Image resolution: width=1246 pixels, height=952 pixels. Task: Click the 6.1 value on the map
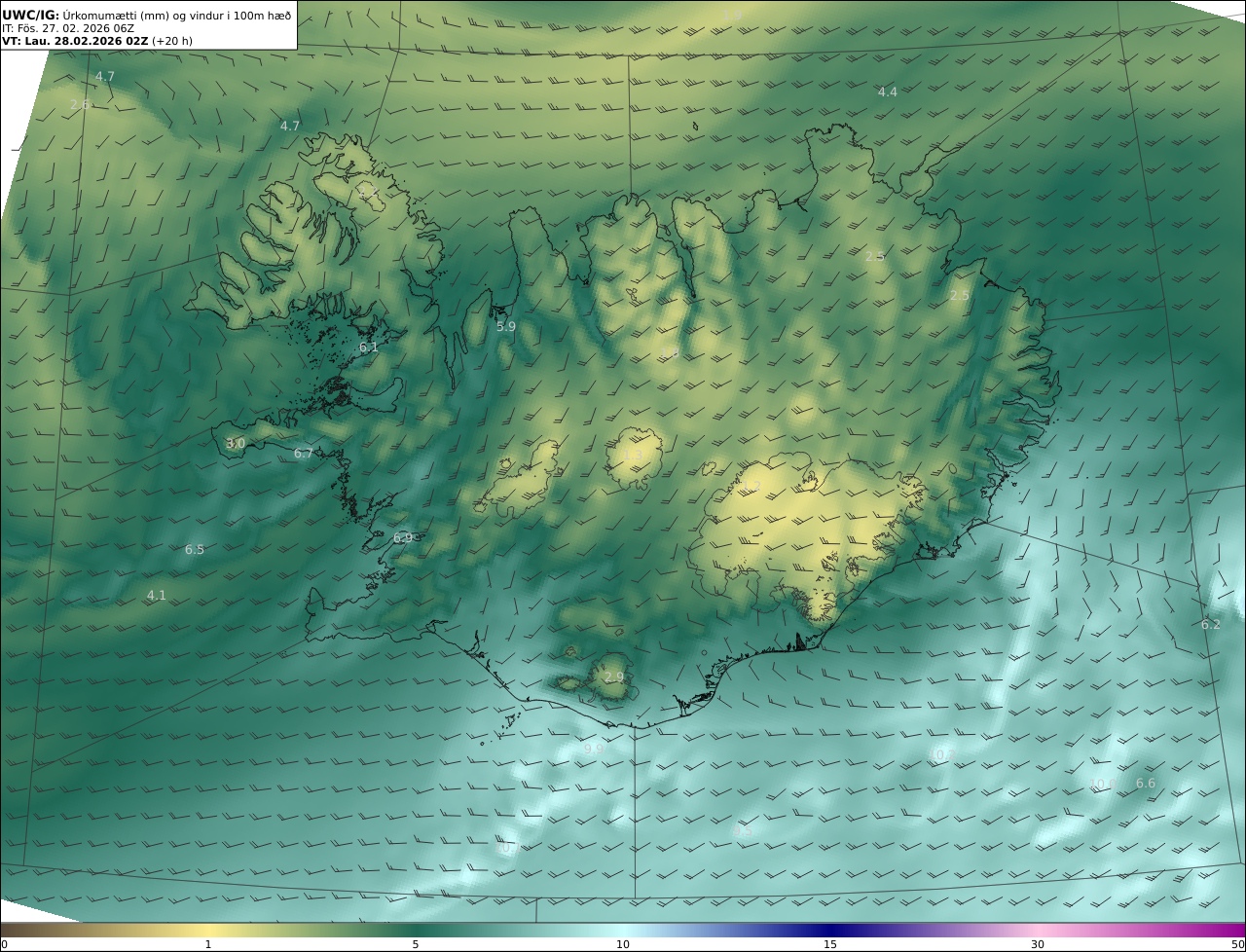pyautogui.click(x=369, y=348)
